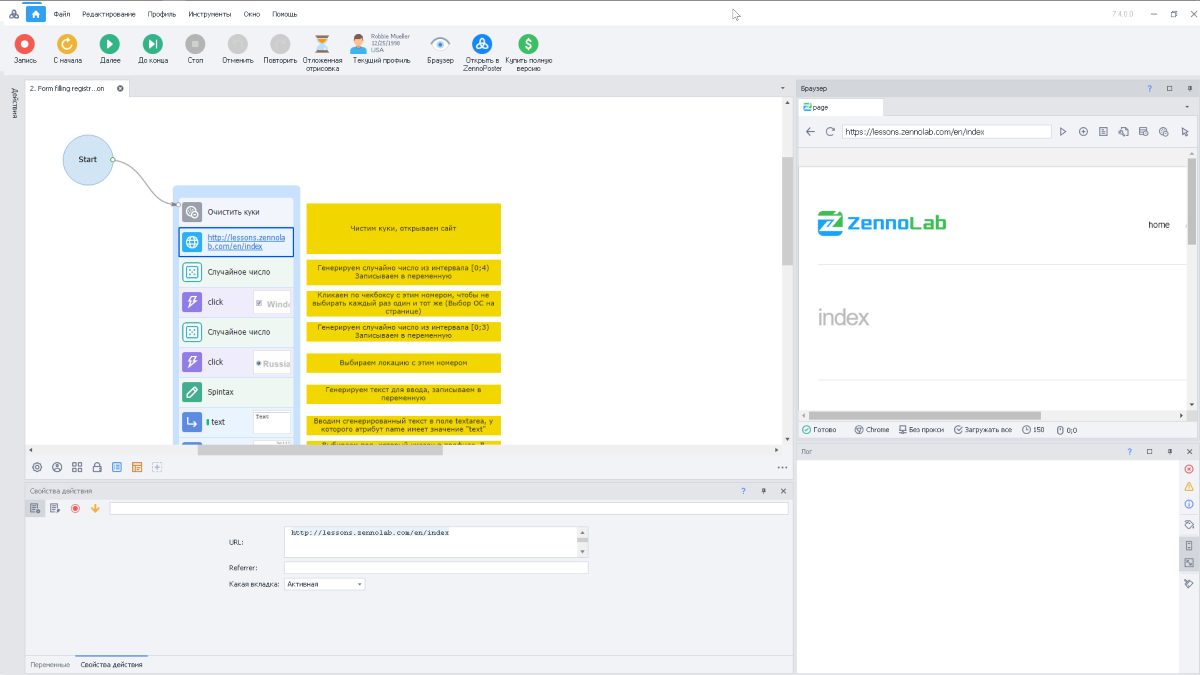This screenshot has height=675, width=1200.
Task: Click the home link on webpage
Action: (1158, 225)
